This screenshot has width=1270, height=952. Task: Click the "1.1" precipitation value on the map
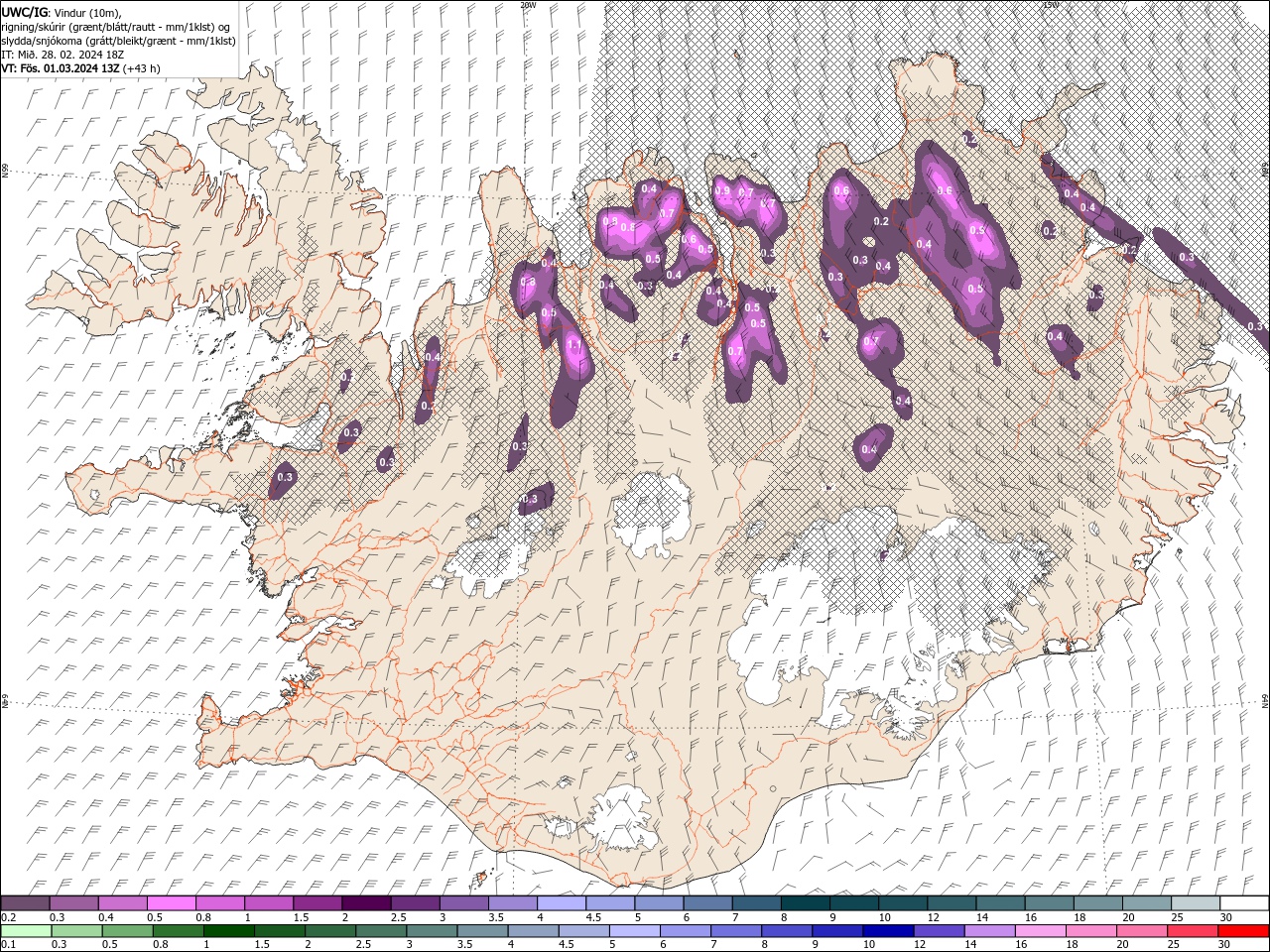tap(574, 344)
